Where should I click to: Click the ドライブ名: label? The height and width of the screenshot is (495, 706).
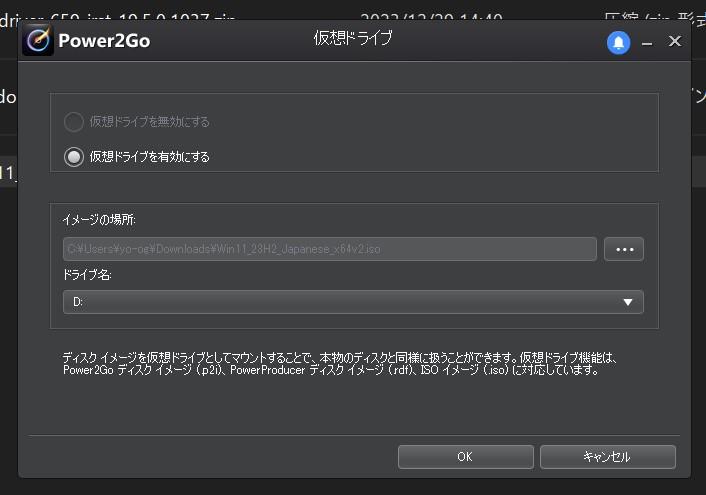coord(87,274)
